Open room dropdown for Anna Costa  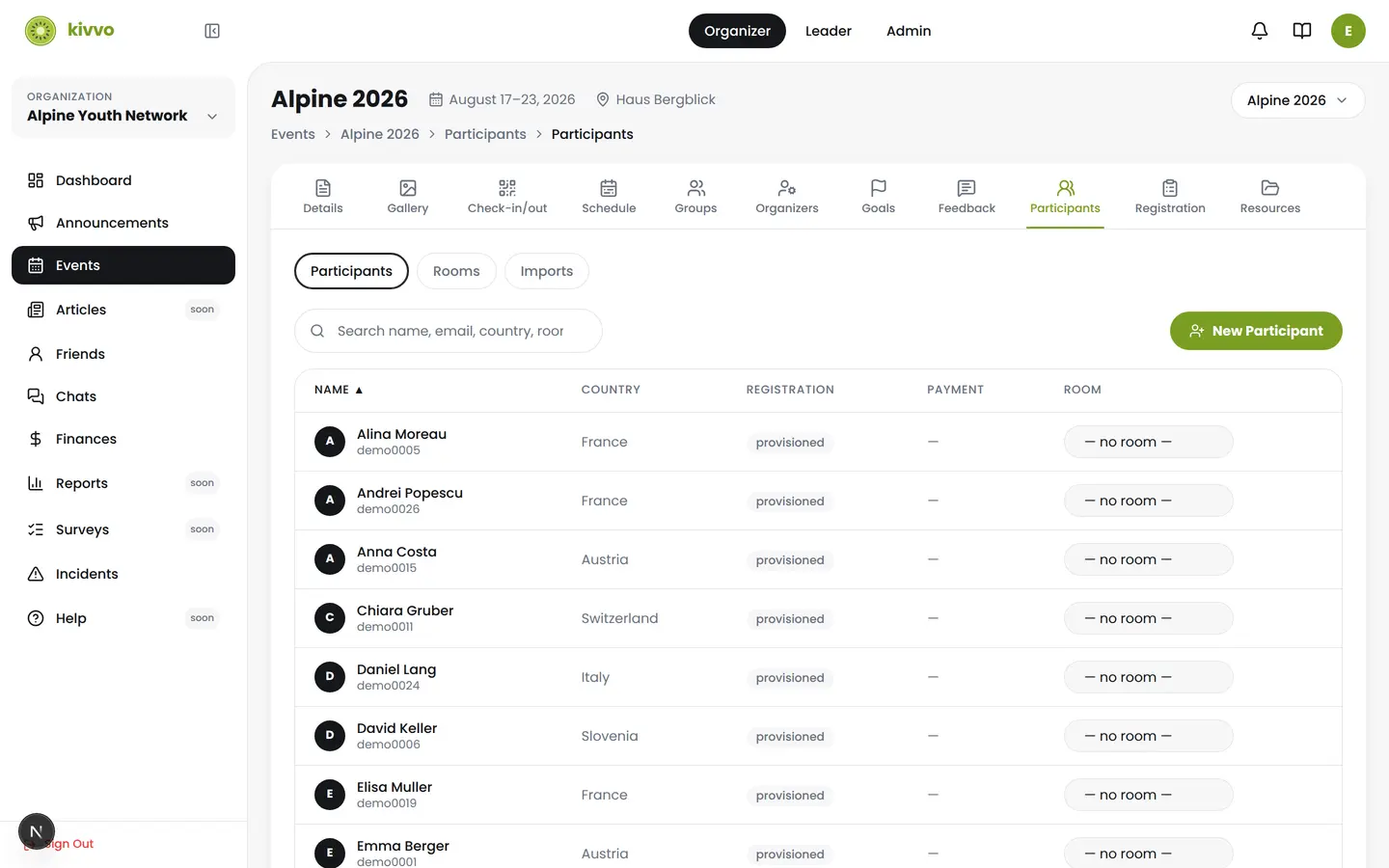coord(1148,559)
